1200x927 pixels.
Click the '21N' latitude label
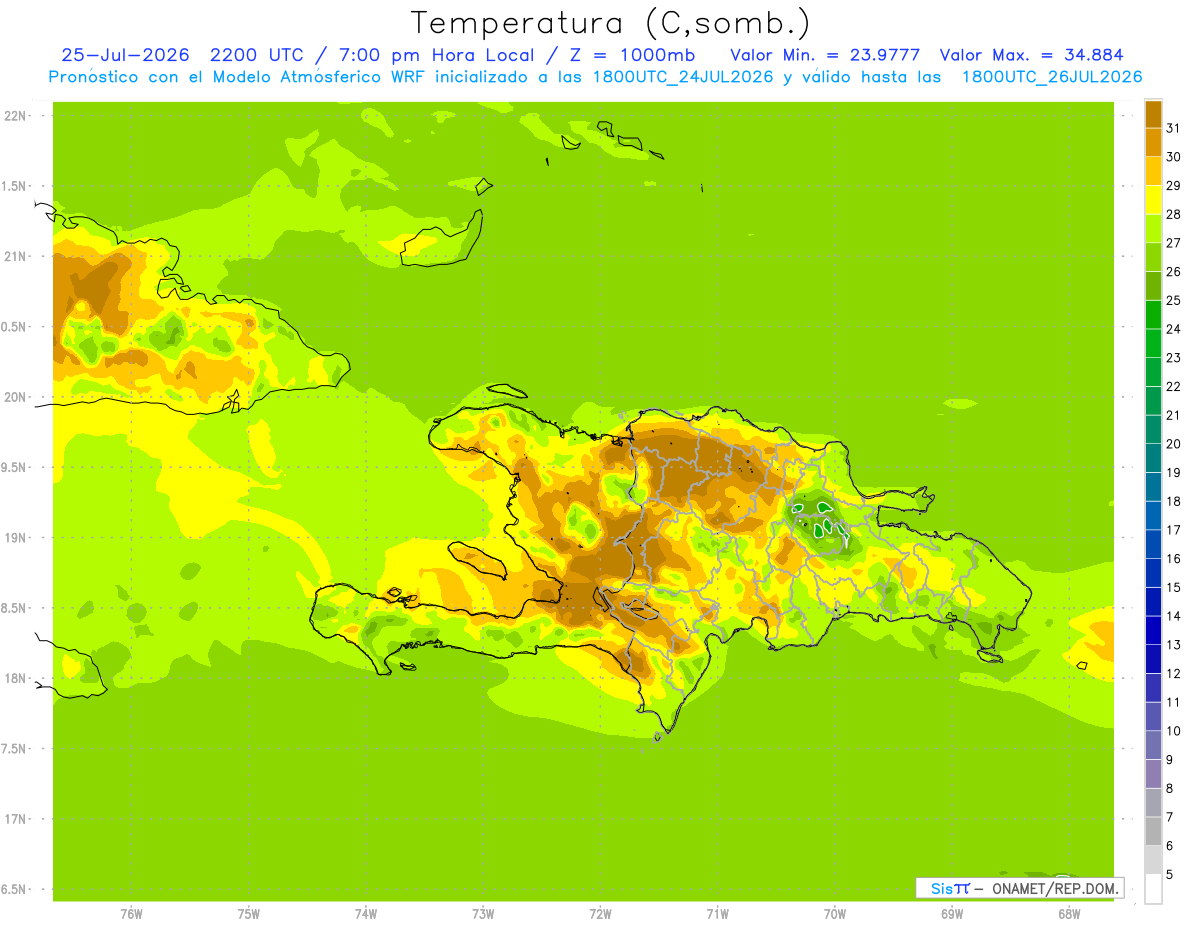click(x=15, y=257)
